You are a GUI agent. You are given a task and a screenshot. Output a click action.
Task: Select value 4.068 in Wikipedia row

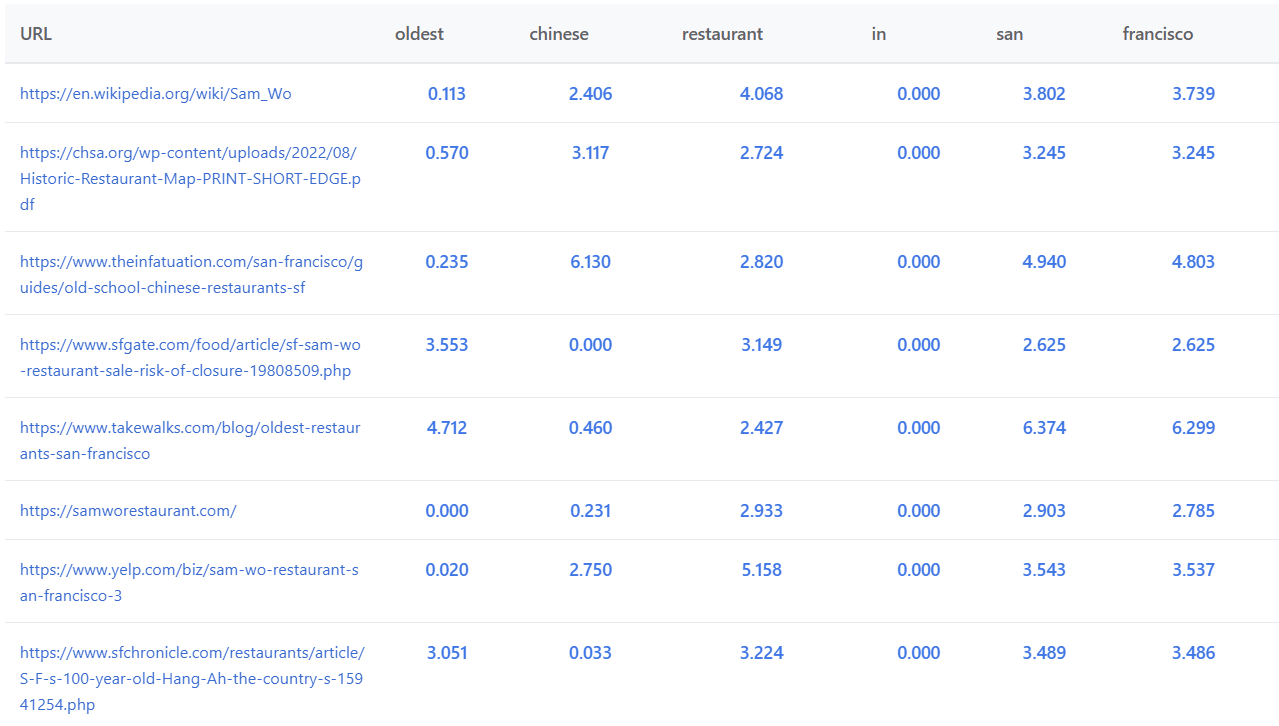[762, 94]
